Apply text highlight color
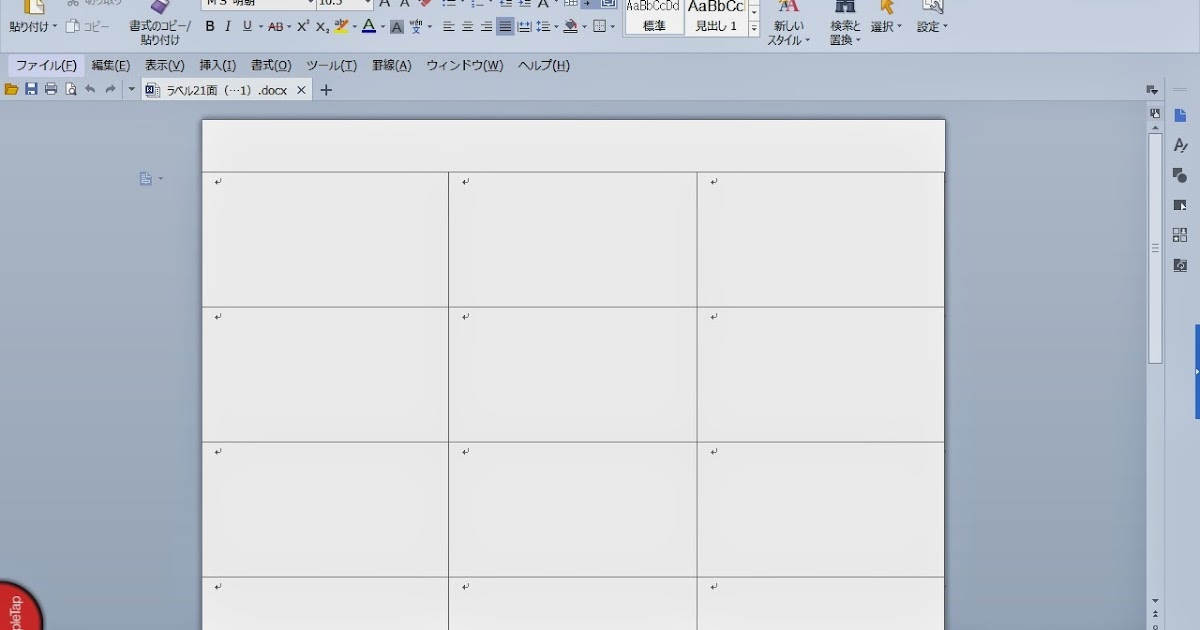 (x=342, y=27)
